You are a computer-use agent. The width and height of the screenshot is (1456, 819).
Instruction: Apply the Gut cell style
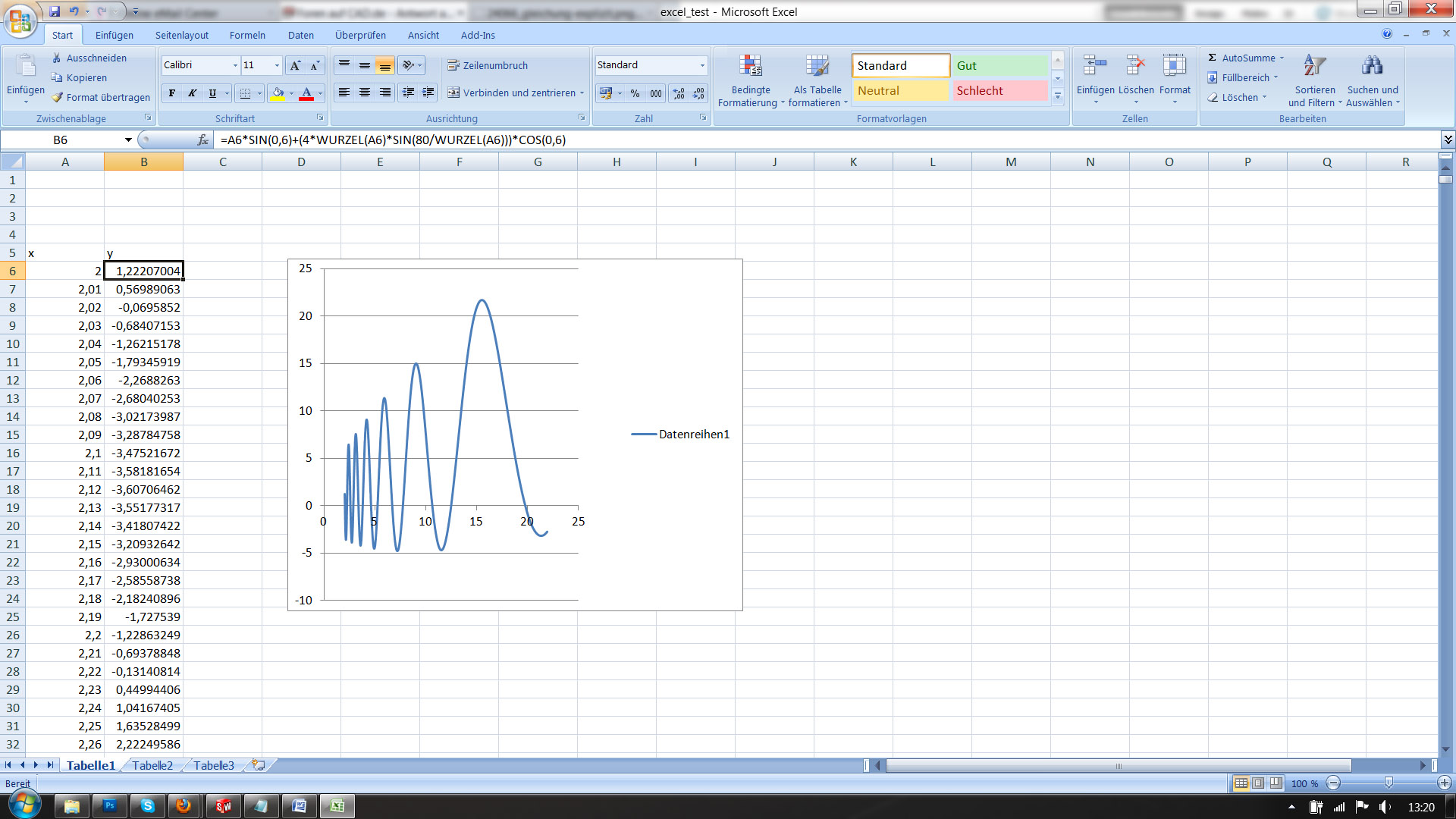(x=999, y=65)
